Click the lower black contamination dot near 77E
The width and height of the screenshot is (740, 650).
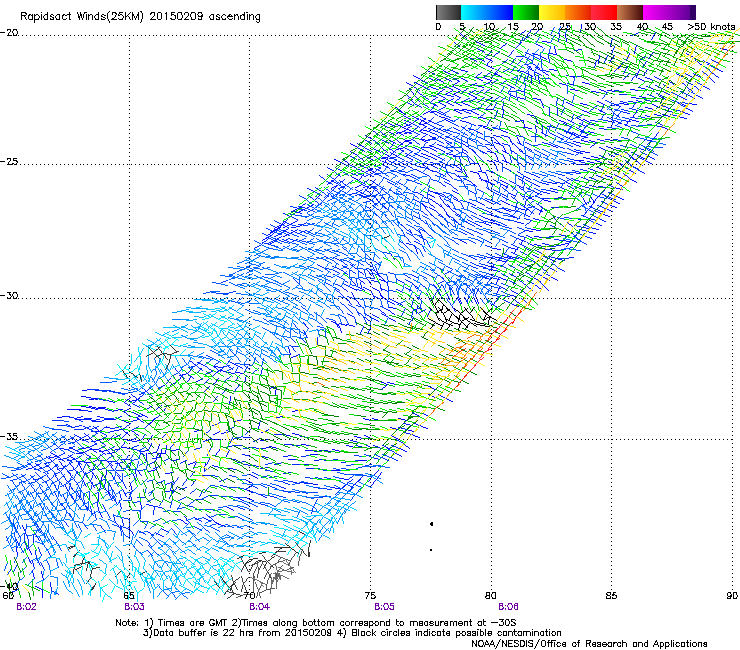tap(431, 549)
